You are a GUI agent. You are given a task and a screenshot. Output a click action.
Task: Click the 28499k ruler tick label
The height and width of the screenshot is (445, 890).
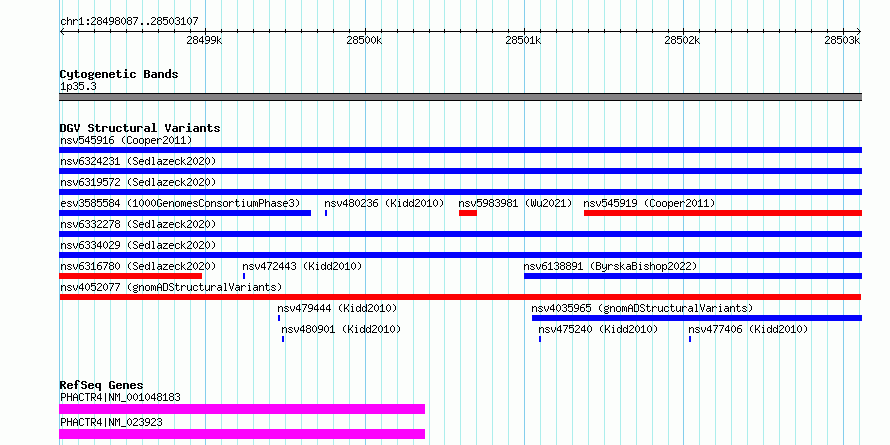coord(204,40)
